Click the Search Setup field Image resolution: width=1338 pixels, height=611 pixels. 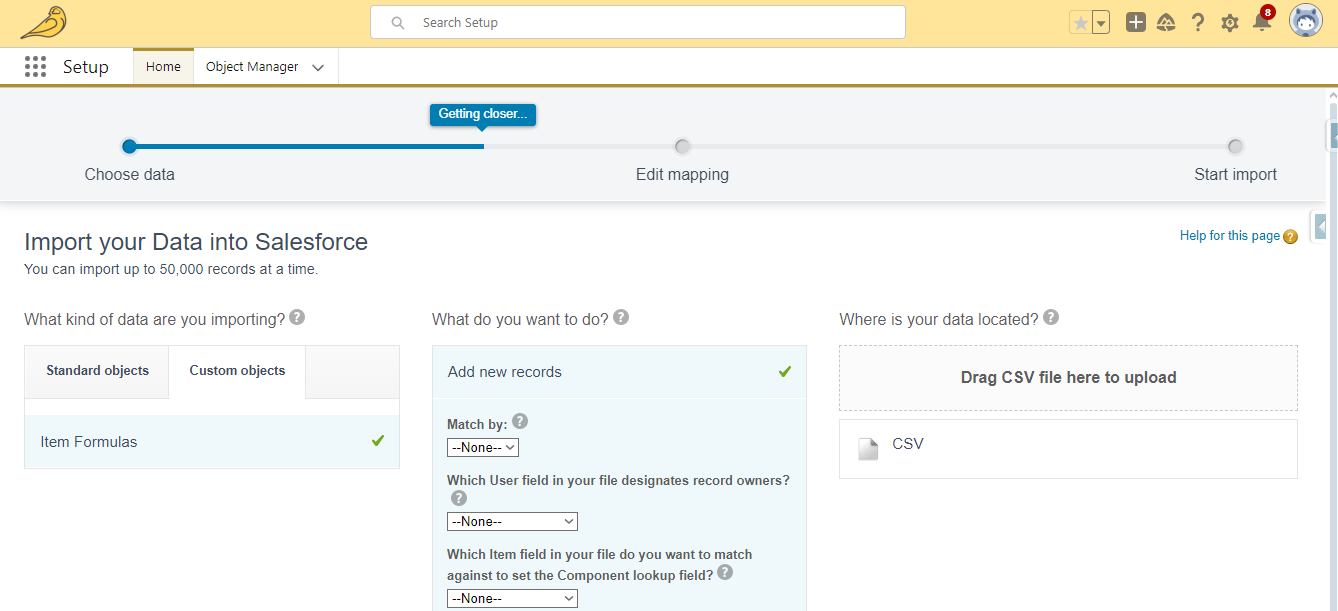(638, 22)
